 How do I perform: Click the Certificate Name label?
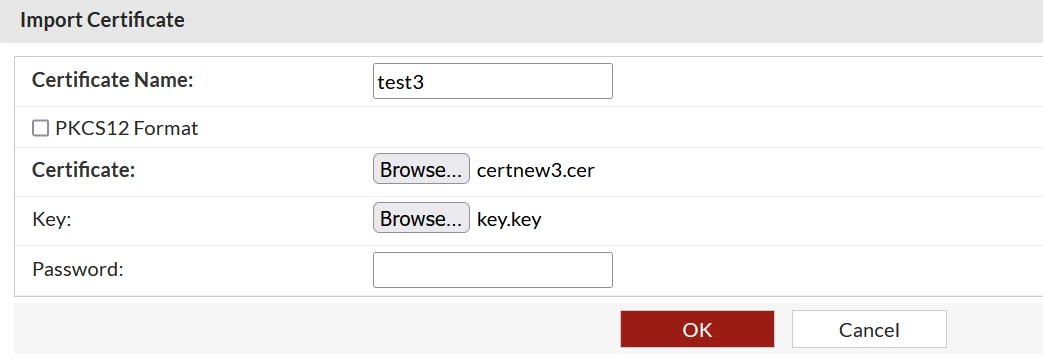[x=112, y=80]
